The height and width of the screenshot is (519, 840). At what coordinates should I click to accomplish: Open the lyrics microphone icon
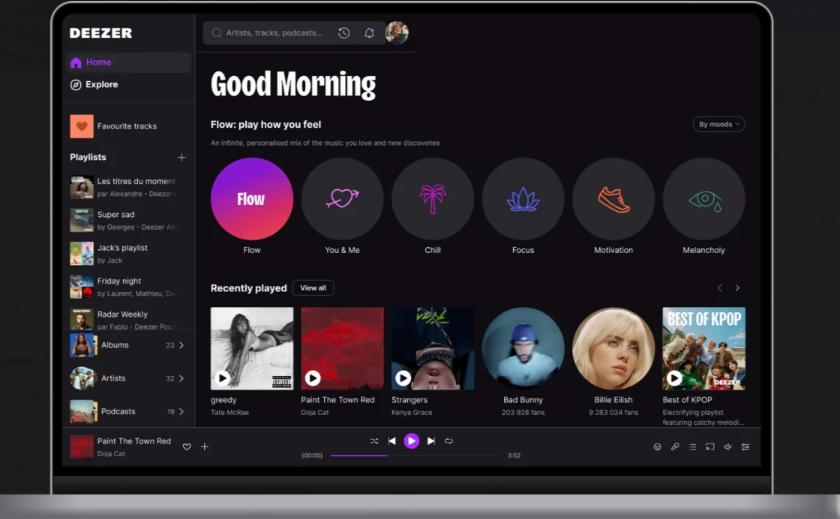click(675, 447)
